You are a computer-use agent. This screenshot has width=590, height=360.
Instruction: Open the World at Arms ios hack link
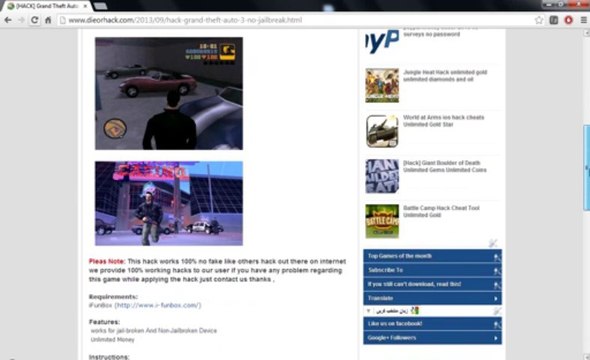tap(444, 121)
